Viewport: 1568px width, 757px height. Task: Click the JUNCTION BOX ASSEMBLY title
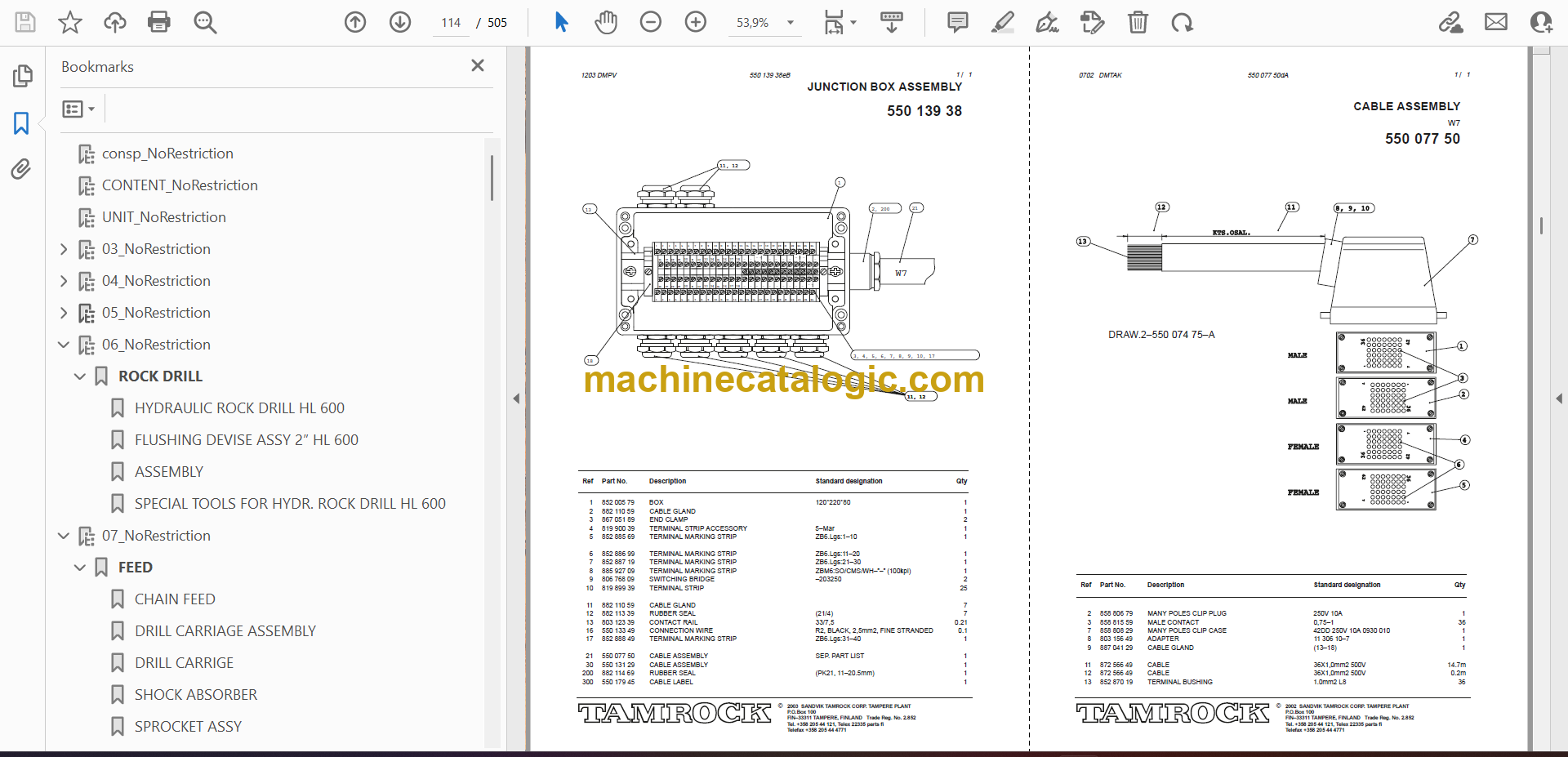[x=884, y=87]
